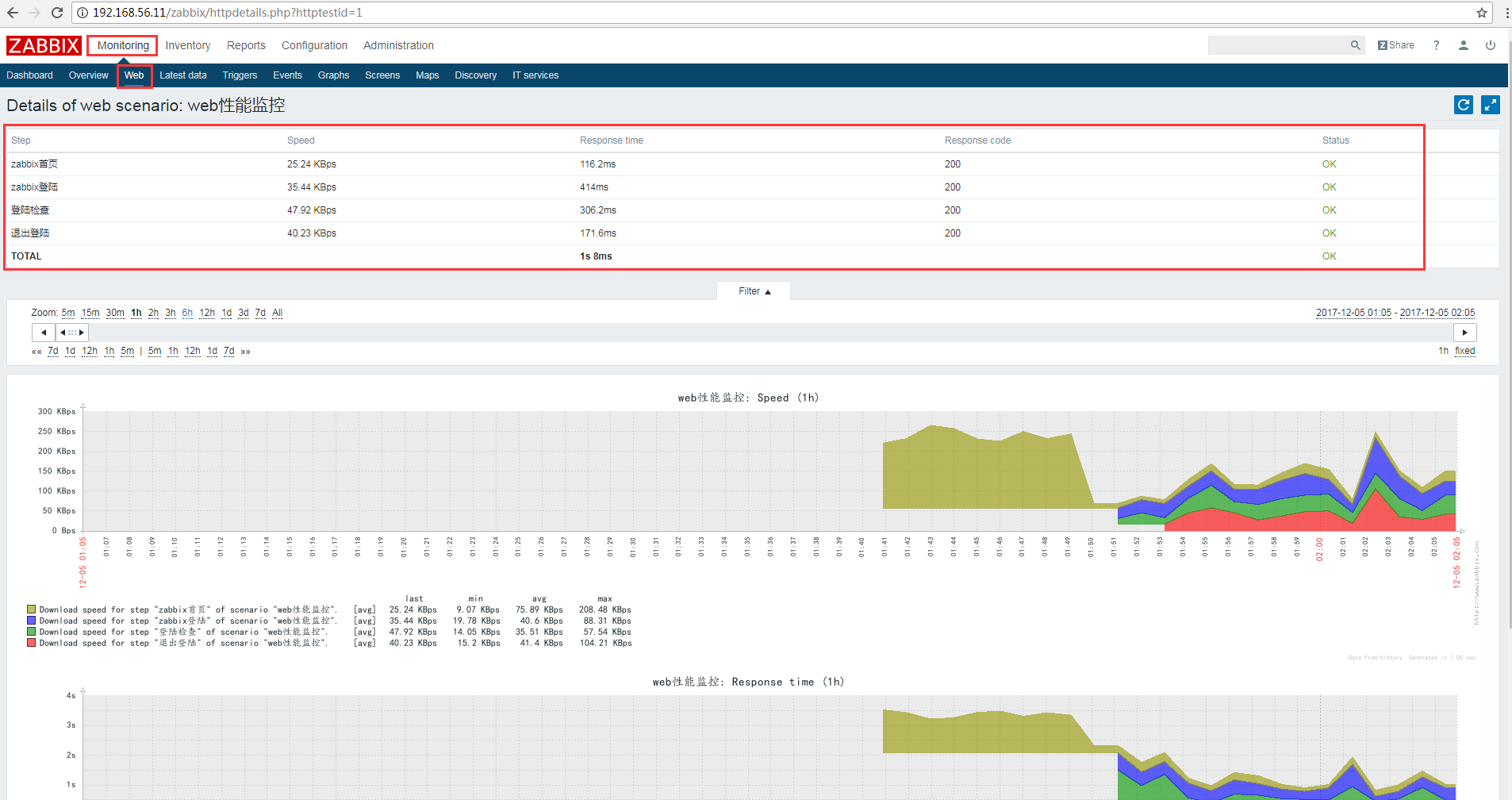Viewport: 1512px width, 800px height.
Task: Collapse the Filter section
Action: tap(754, 291)
